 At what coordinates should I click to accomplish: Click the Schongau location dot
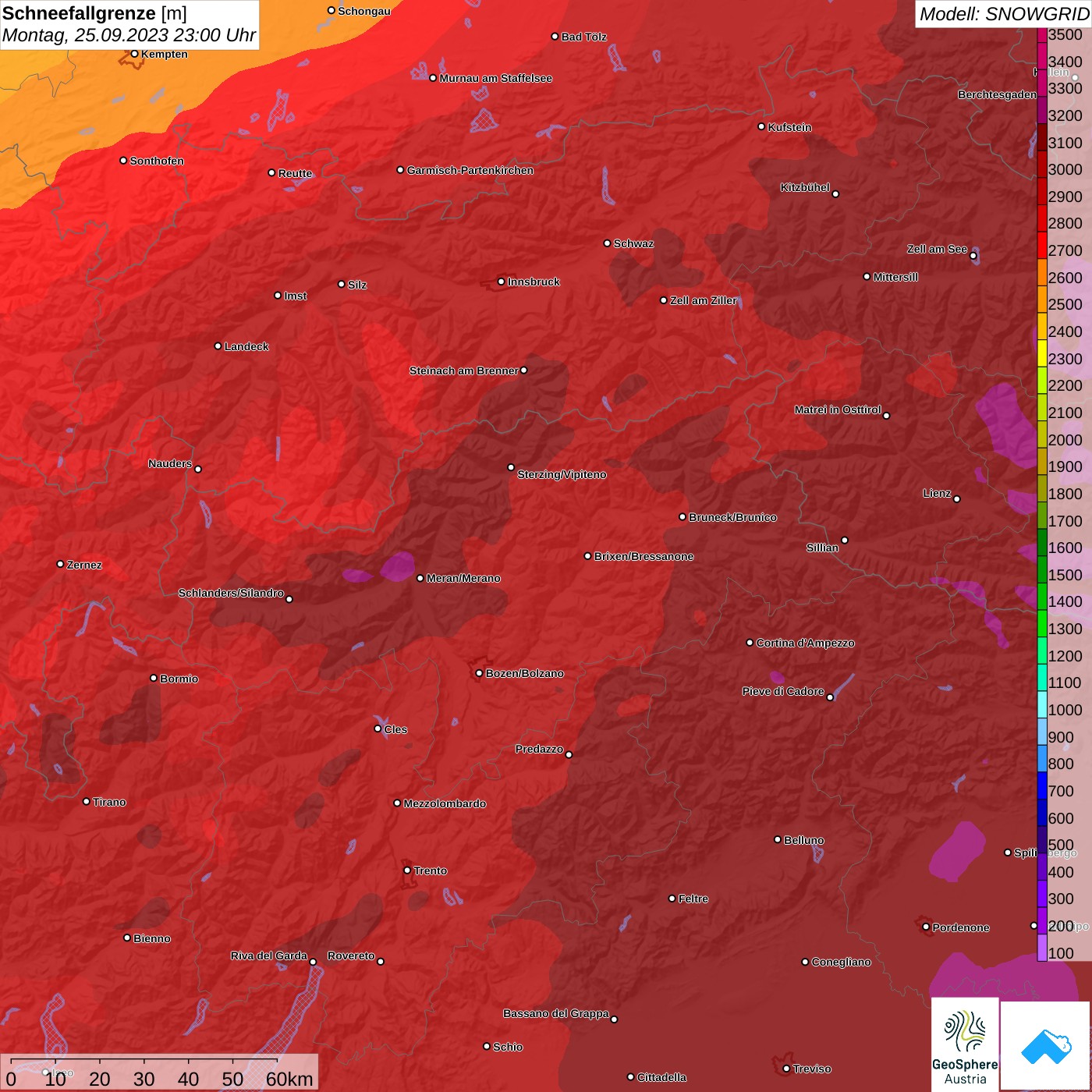[331, 10]
